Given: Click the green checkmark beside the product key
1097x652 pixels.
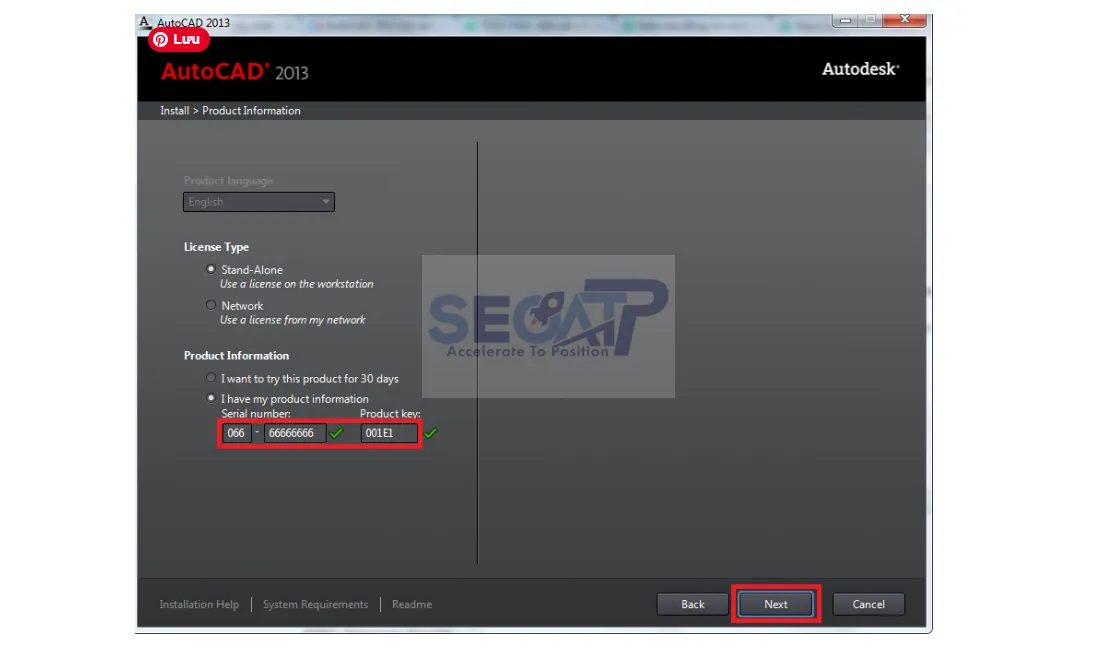Looking at the screenshot, I should (430, 433).
